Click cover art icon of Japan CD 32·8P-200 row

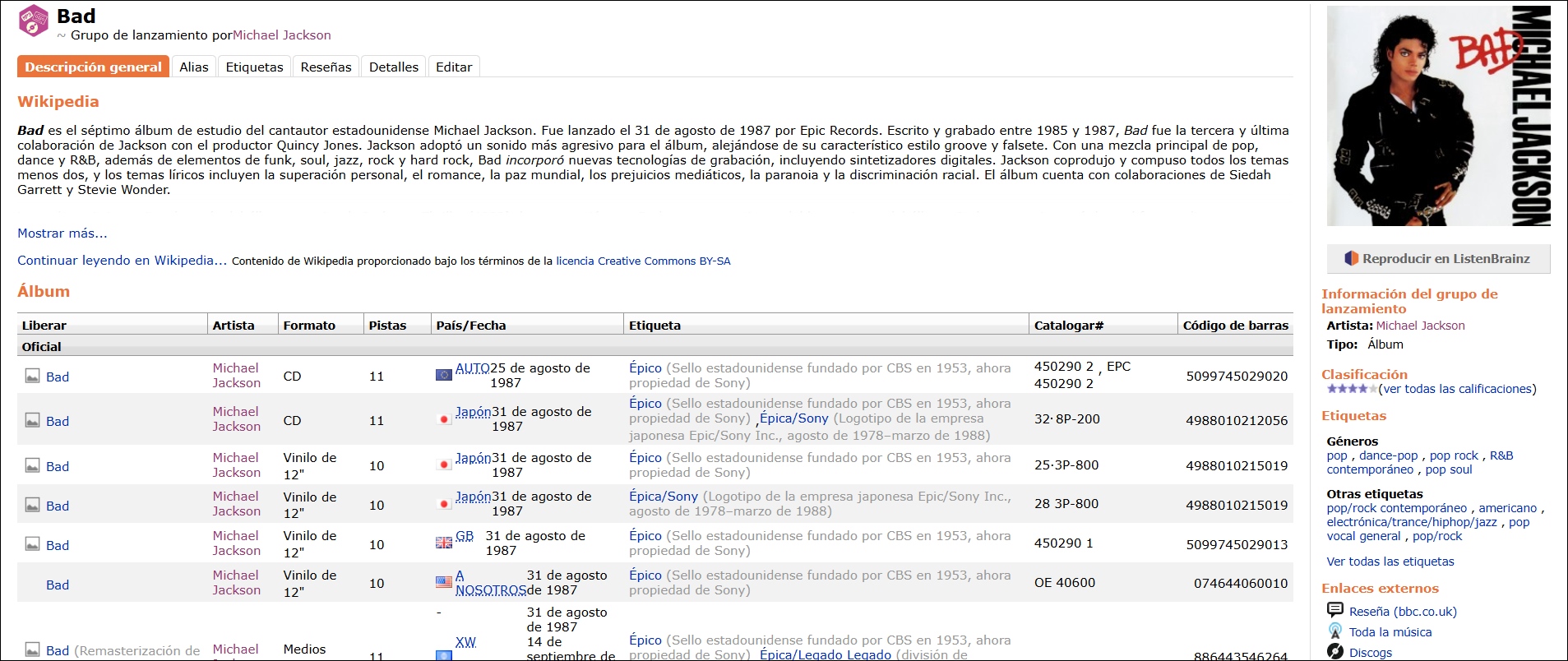point(32,421)
